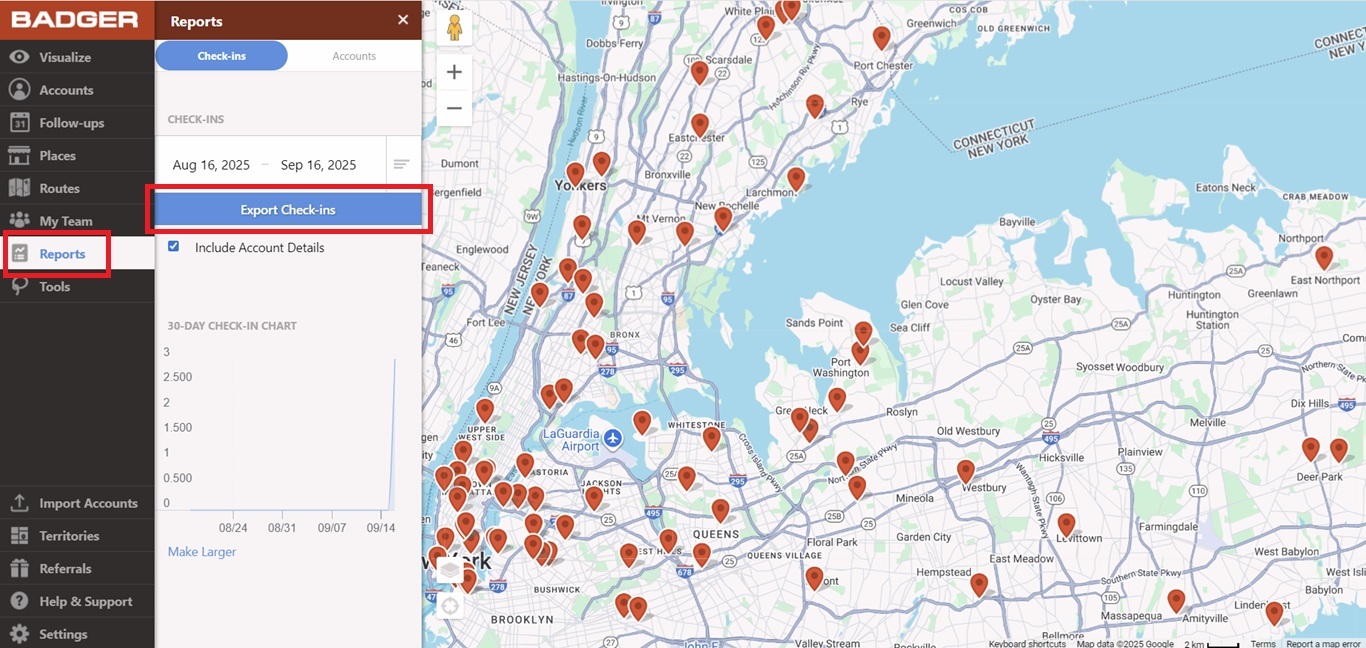The image size is (1366, 648).
Task: Select the pin at East Northport
Action: click(x=1324, y=257)
